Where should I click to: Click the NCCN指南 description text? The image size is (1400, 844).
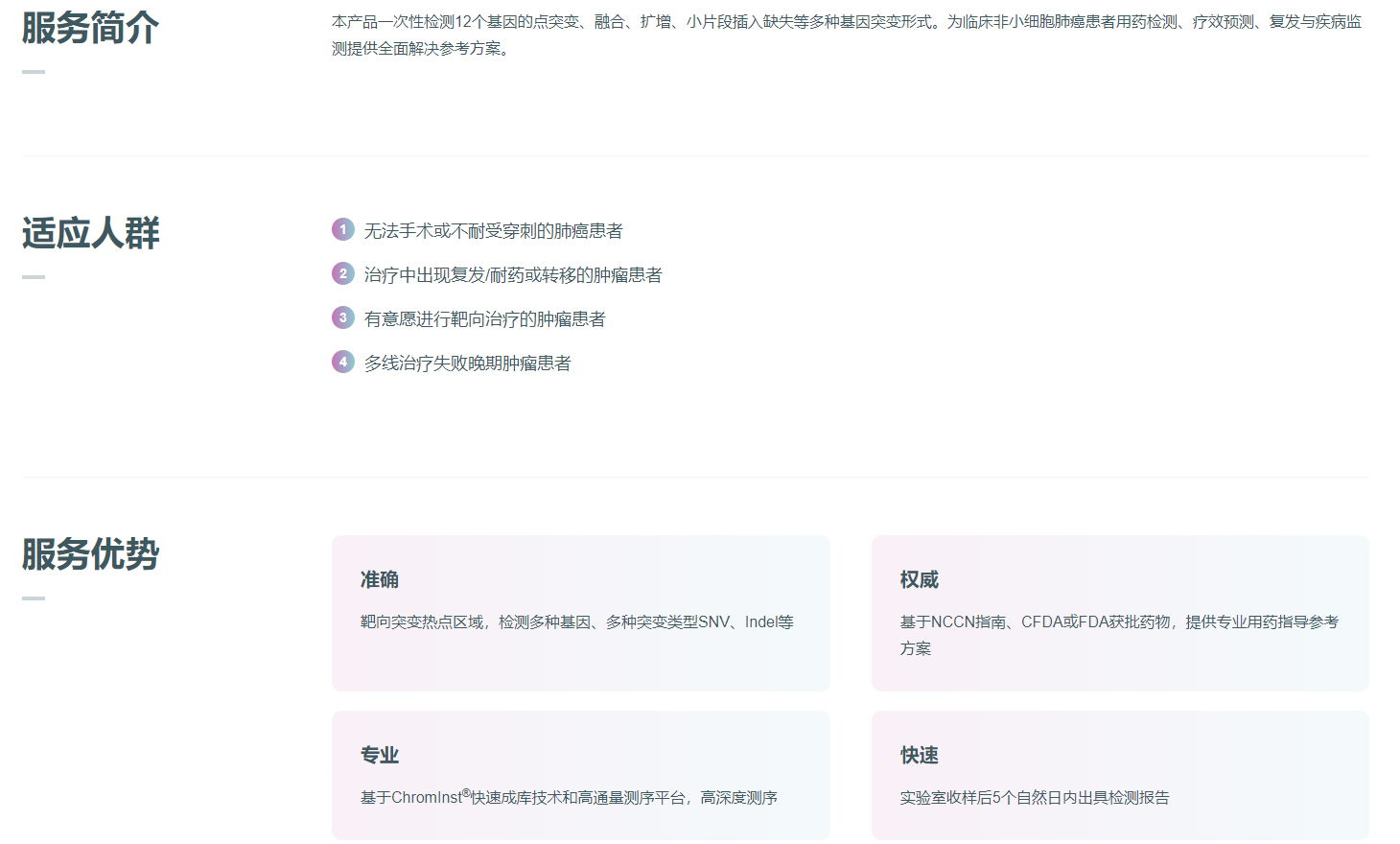pos(1118,622)
